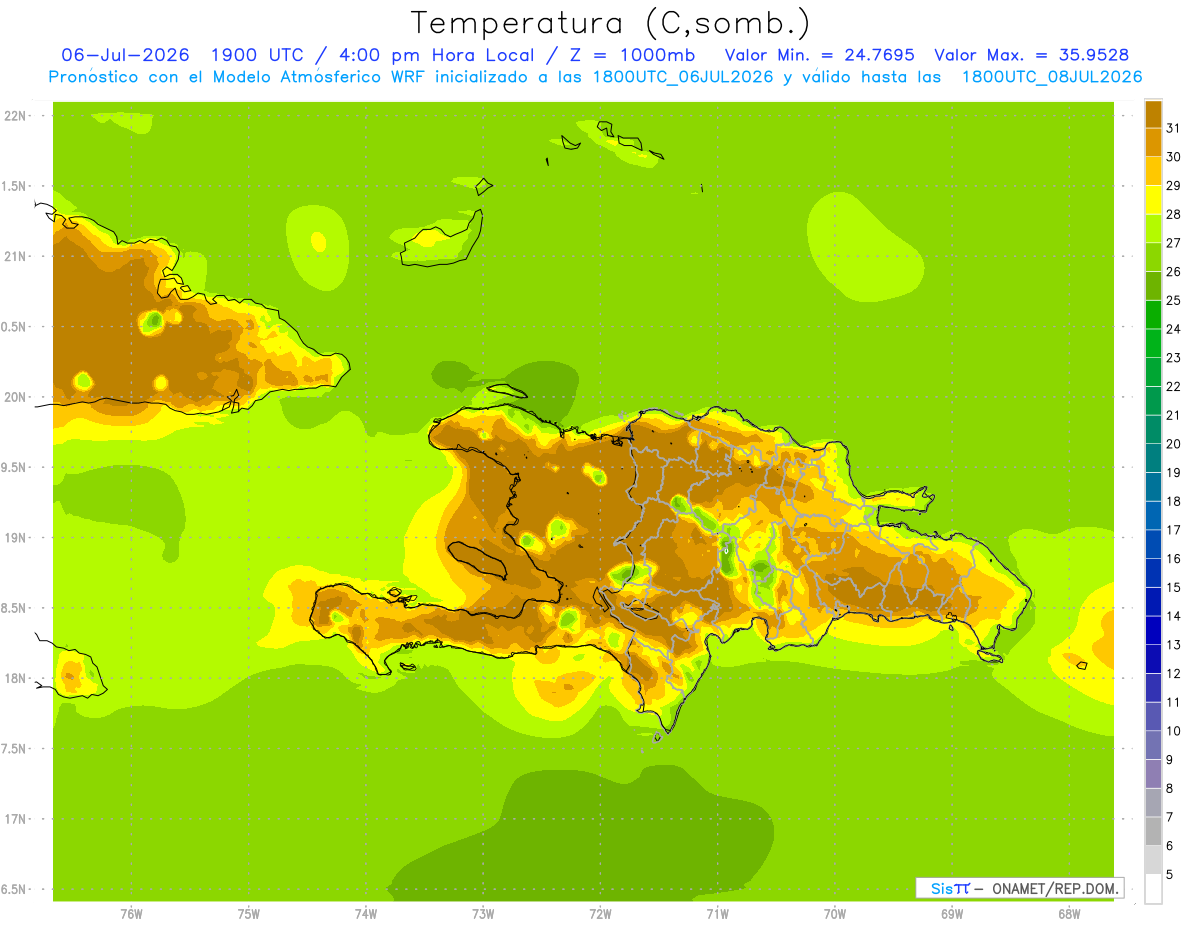Click the legend value '31'

coord(1173,128)
